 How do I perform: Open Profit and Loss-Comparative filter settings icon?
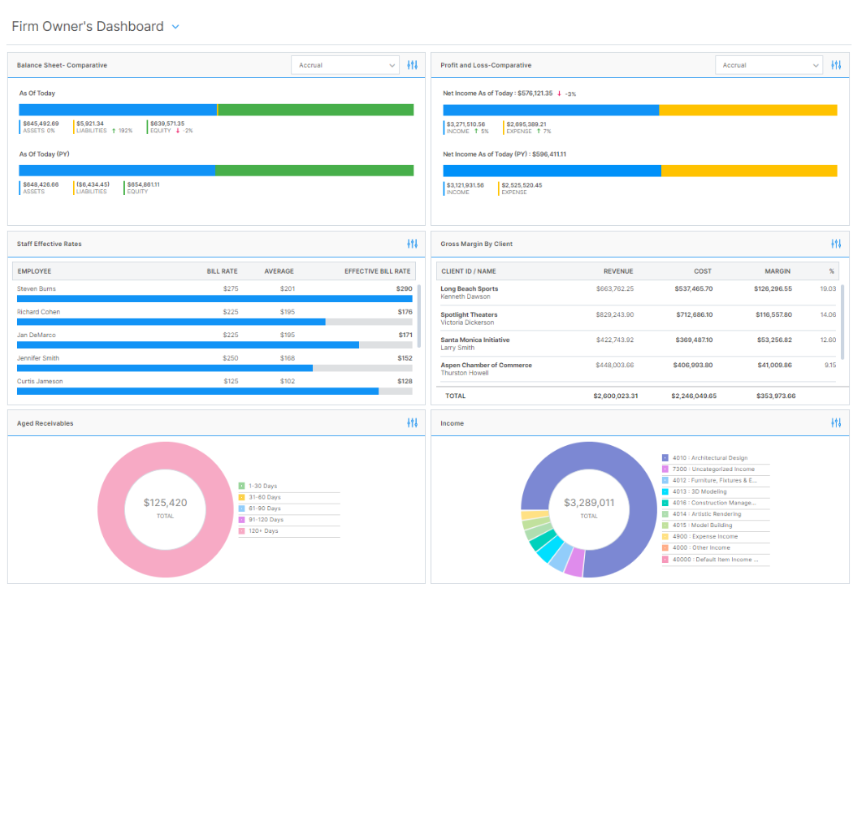[836, 65]
